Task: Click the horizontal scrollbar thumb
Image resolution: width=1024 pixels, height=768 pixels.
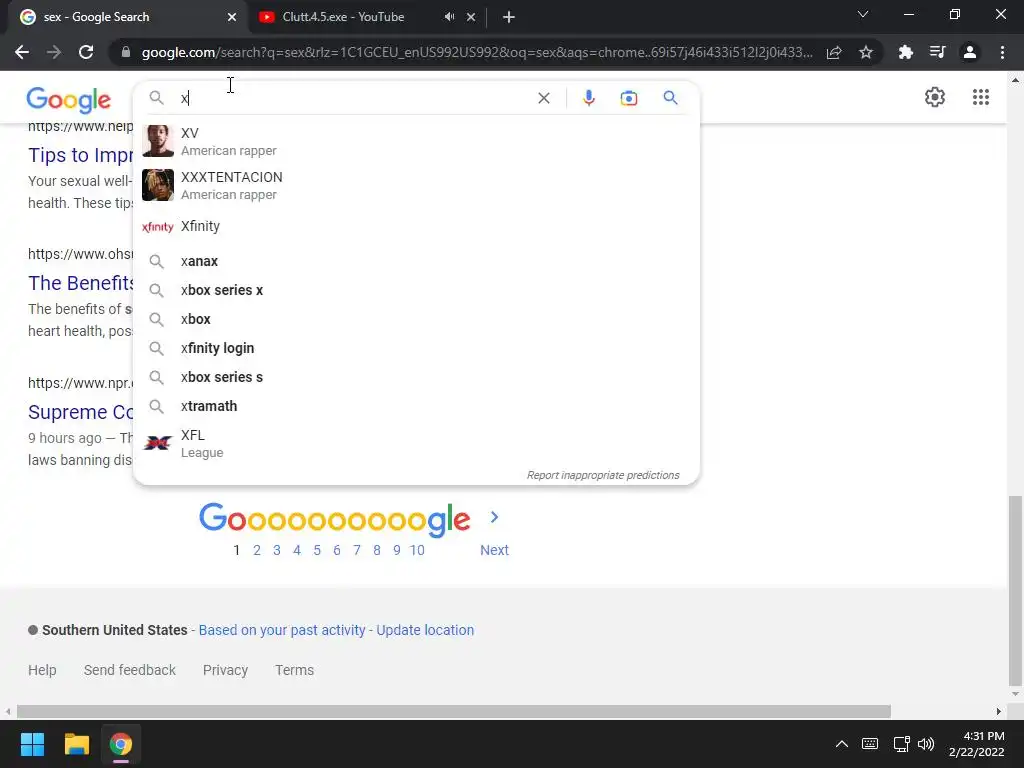Action: [454, 711]
